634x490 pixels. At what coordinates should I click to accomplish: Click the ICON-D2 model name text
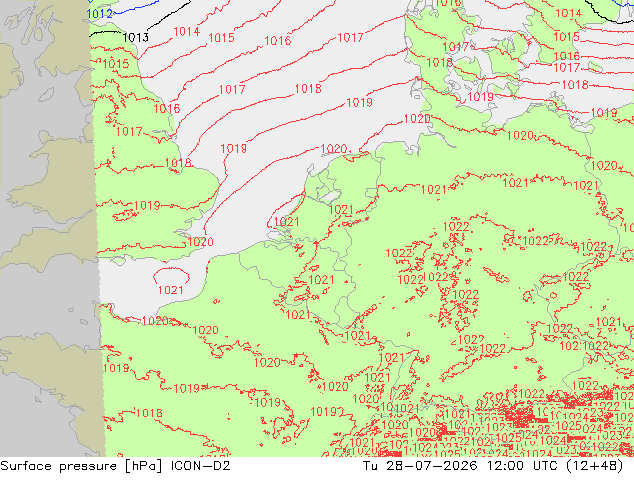(x=201, y=465)
